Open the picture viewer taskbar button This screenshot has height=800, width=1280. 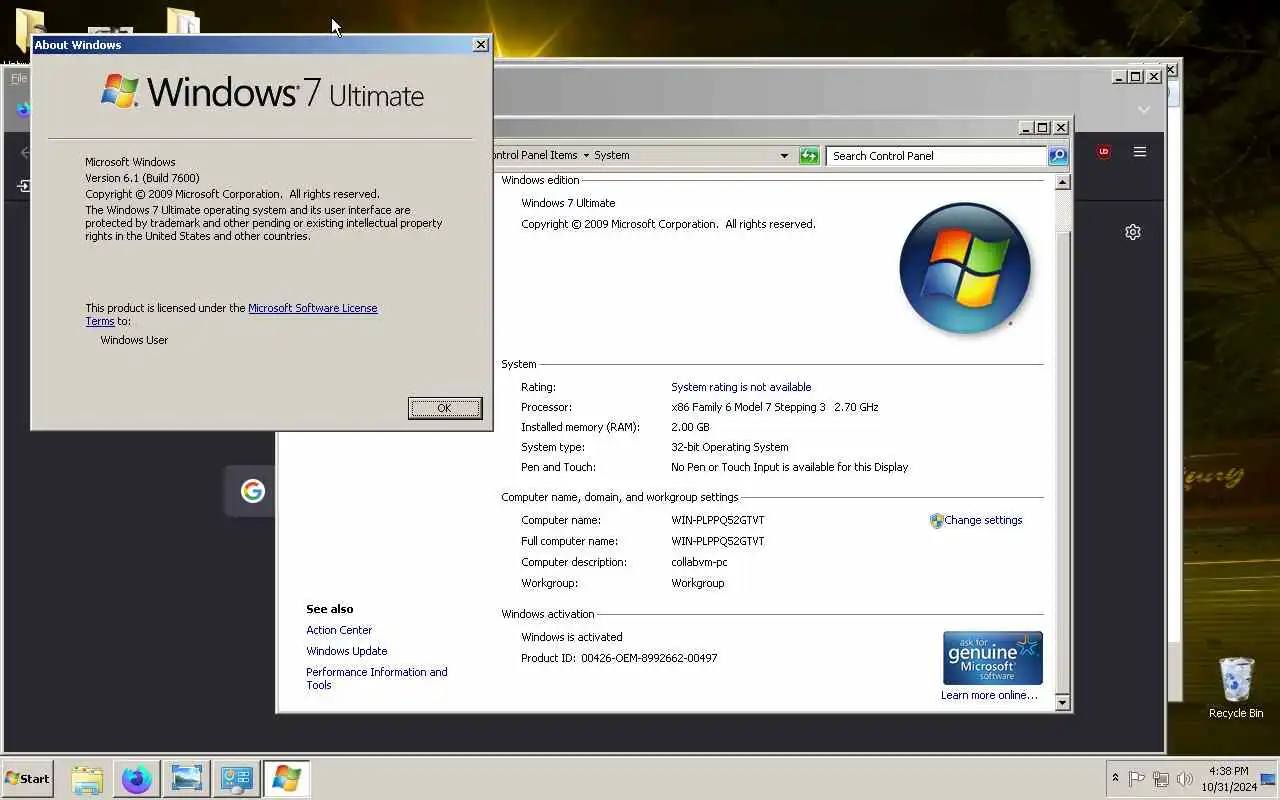coord(187,778)
